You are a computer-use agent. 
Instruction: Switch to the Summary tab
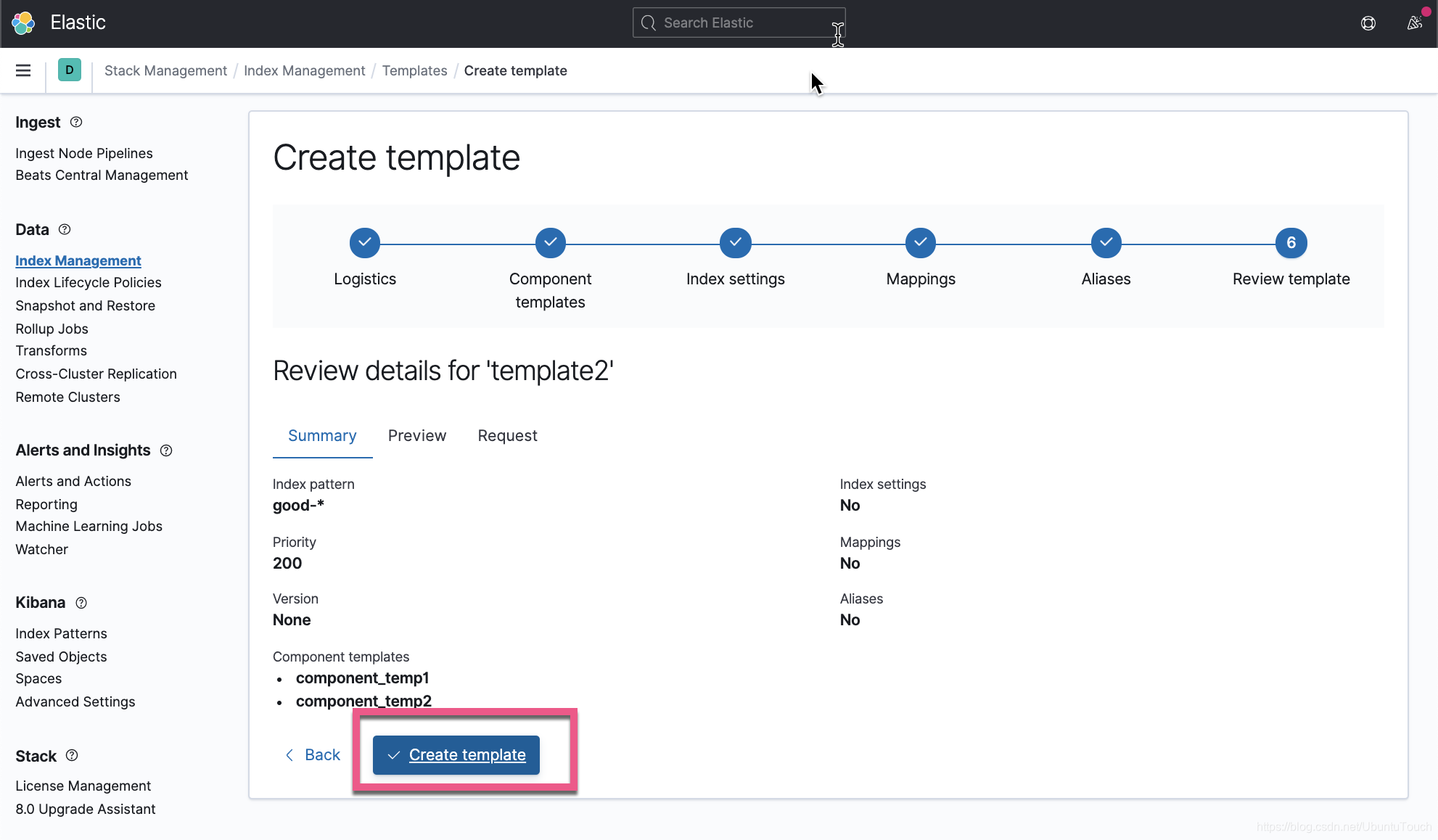click(322, 435)
